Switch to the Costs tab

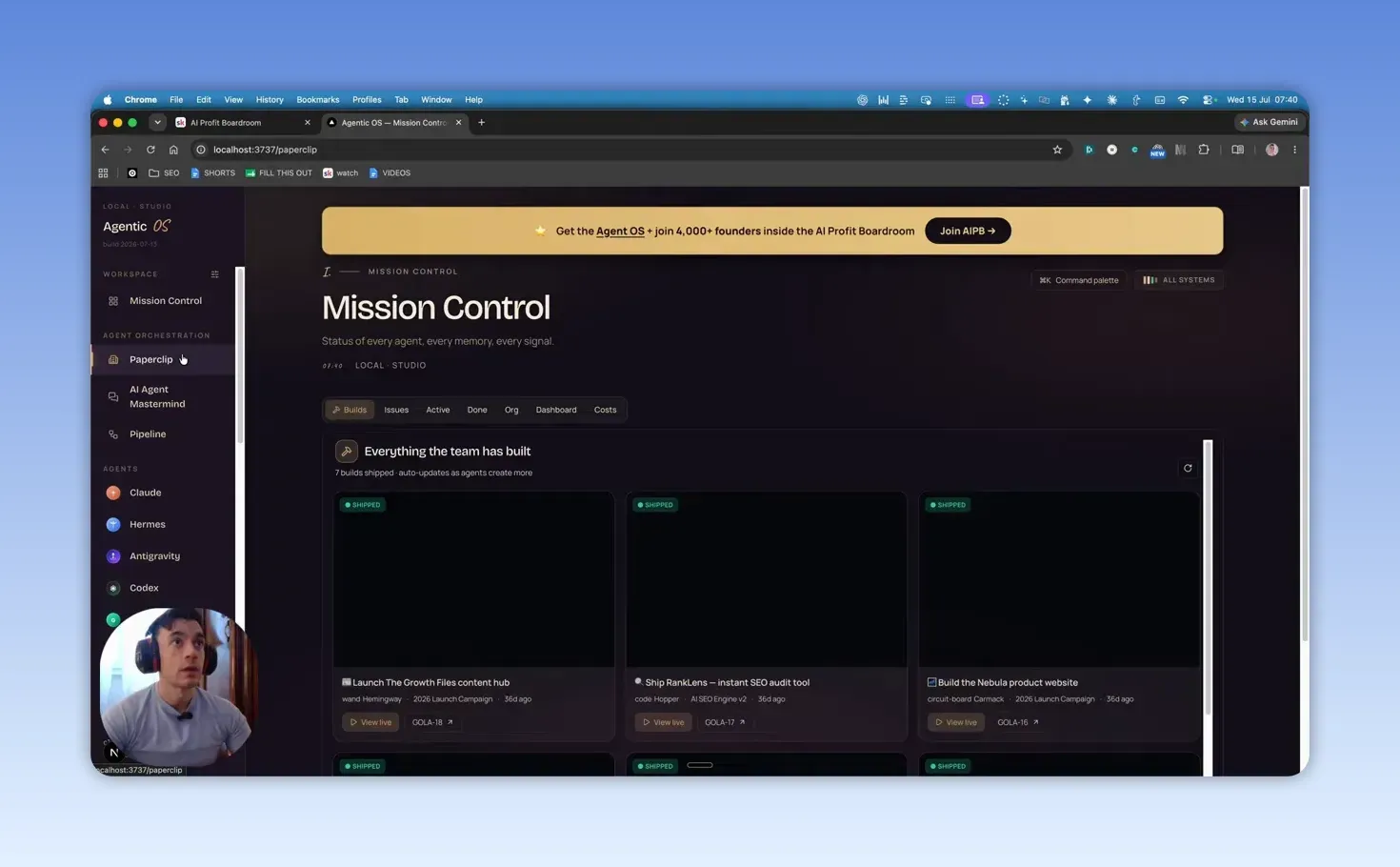click(x=605, y=410)
